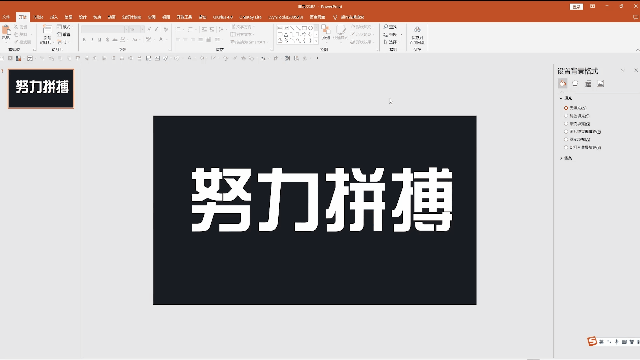Open Size & Properties tab in format pane

click(x=588, y=83)
